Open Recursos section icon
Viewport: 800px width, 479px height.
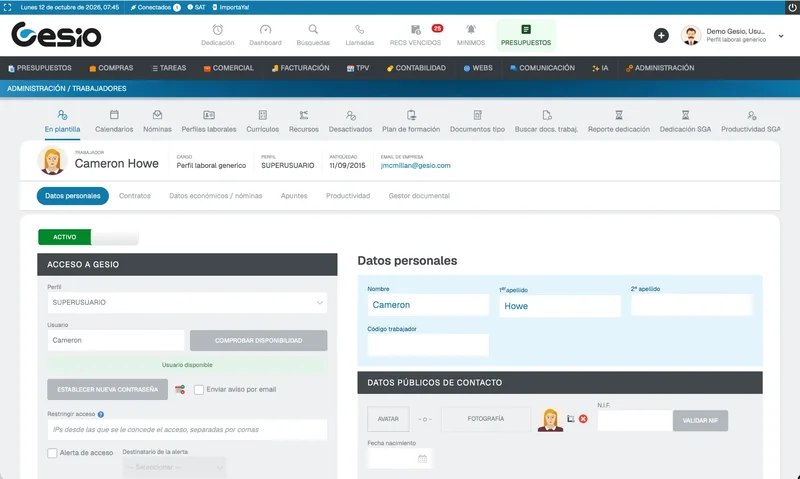pos(304,115)
